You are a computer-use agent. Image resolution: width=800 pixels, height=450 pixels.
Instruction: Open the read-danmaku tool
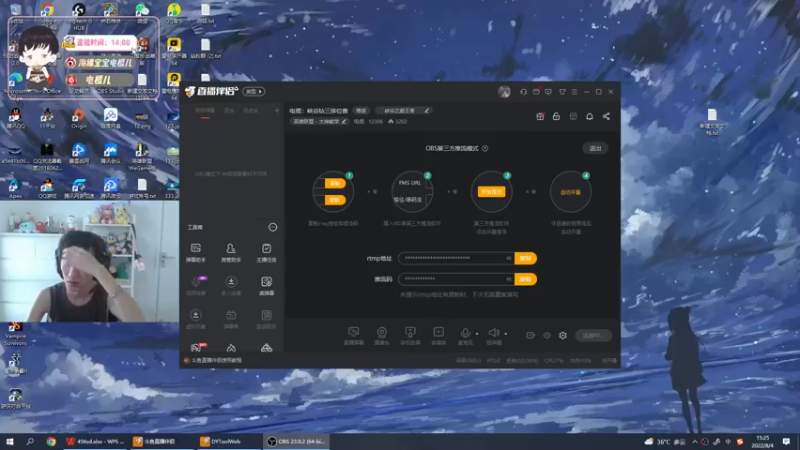(x=266, y=286)
